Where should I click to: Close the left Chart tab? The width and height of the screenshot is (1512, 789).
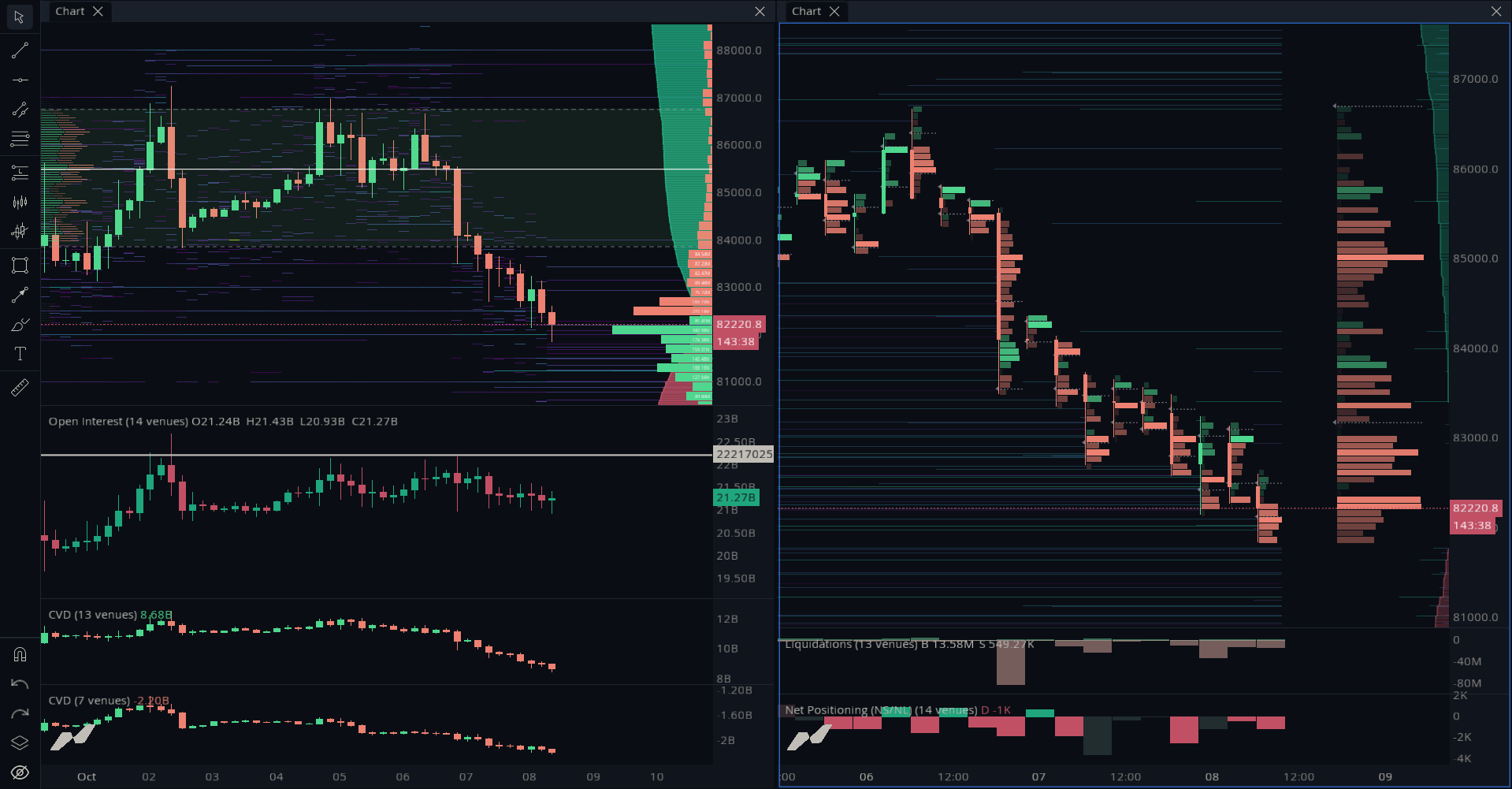click(x=98, y=11)
